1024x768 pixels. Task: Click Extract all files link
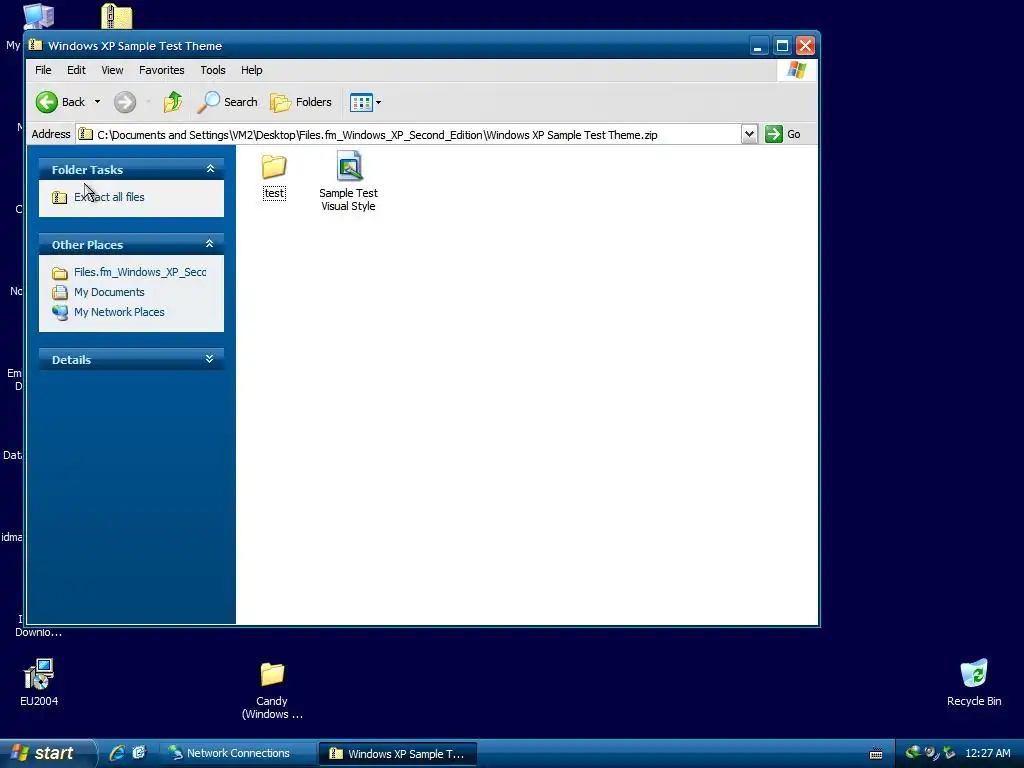pos(109,197)
